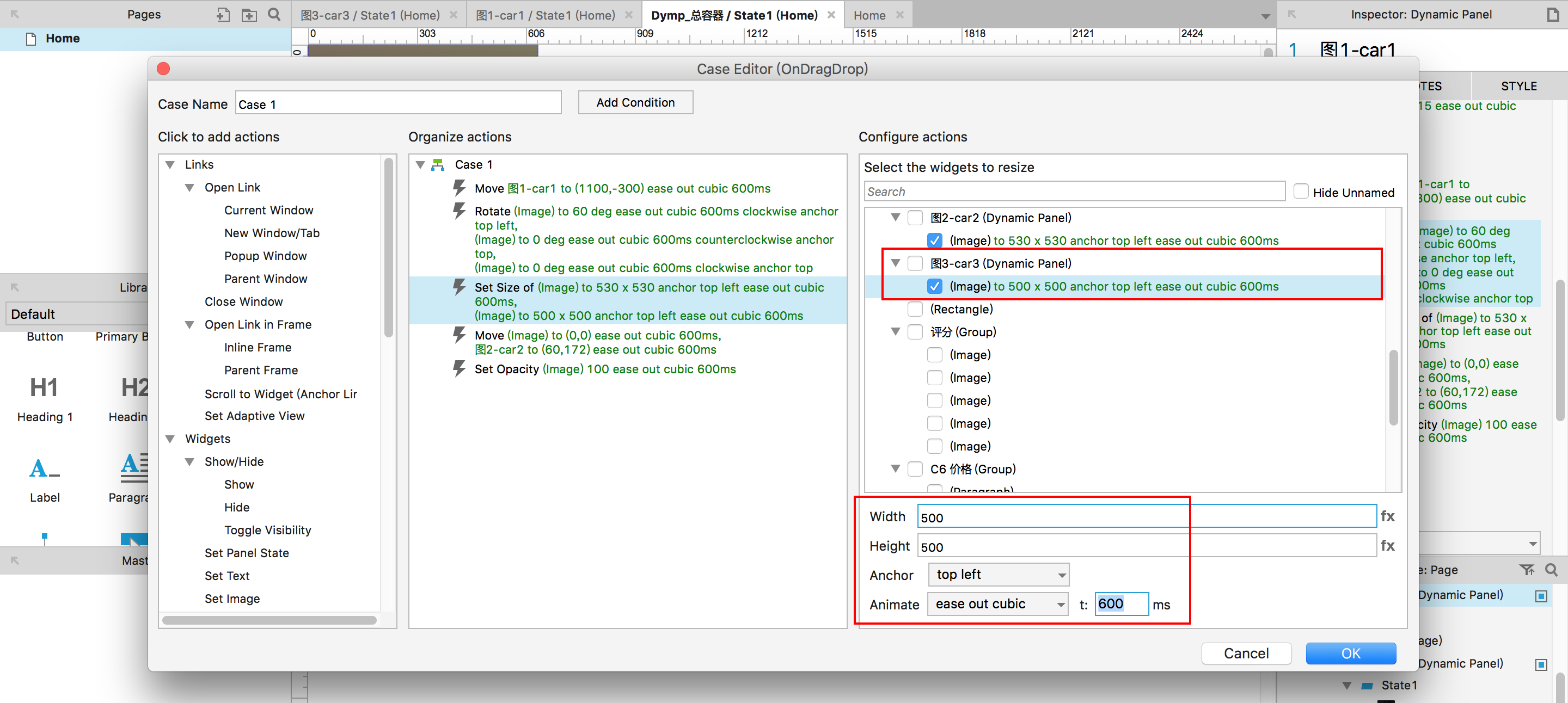1568x703 pixels.
Task: Check the (Rectangle) widget checkbox
Action: click(x=915, y=309)
